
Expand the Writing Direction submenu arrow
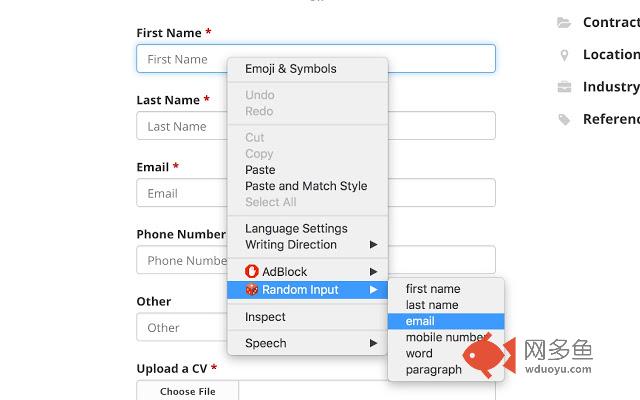tap(374, 244)
